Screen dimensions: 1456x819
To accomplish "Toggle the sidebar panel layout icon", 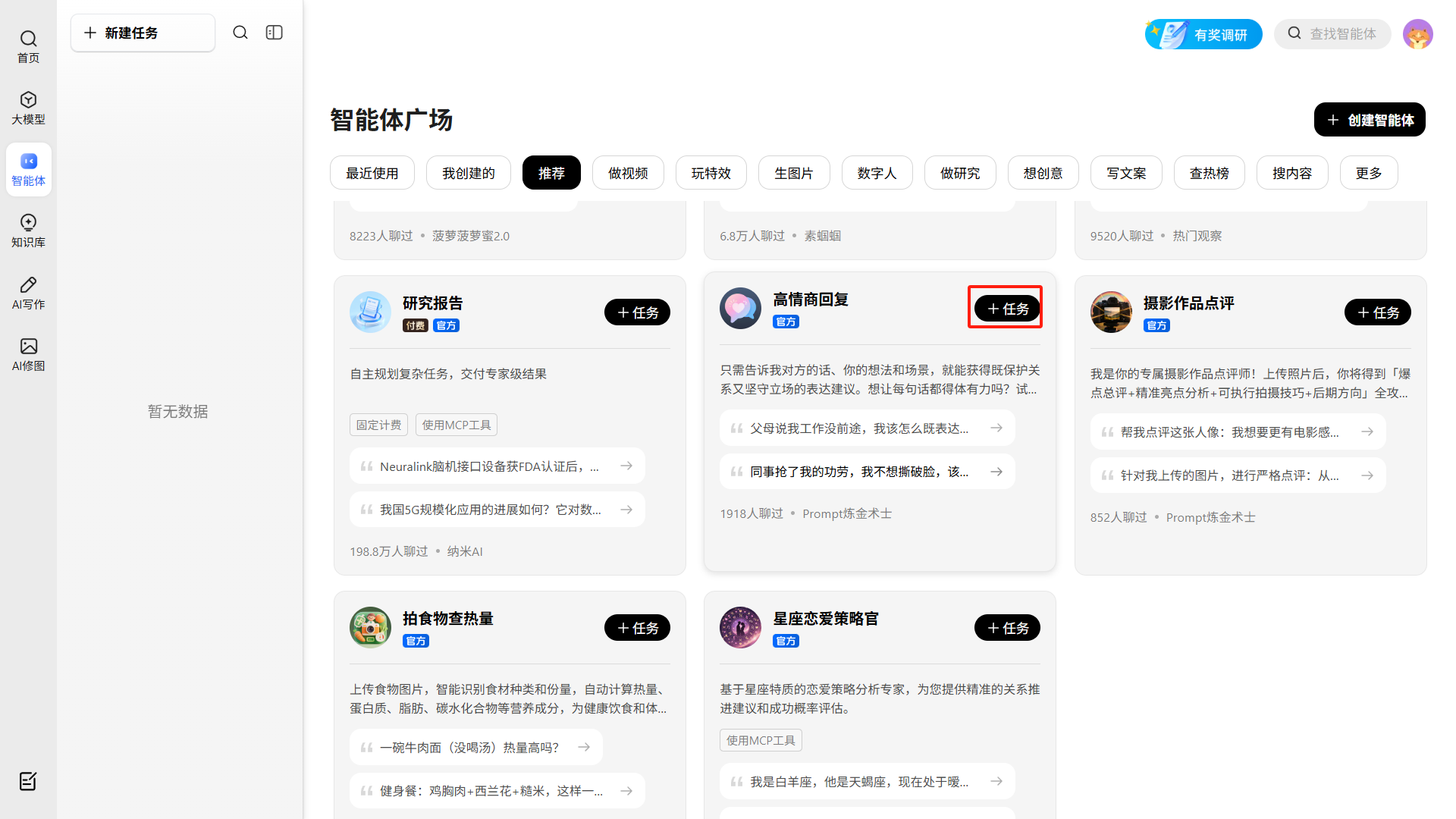I will pos(275,33).
